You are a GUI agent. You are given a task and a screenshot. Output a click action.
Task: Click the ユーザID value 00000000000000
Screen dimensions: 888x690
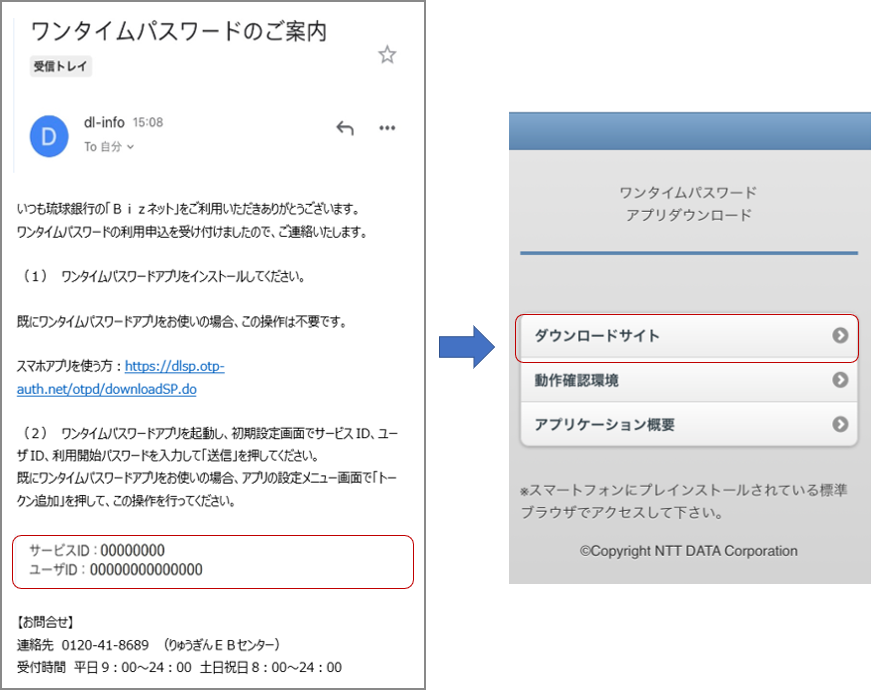146,570
